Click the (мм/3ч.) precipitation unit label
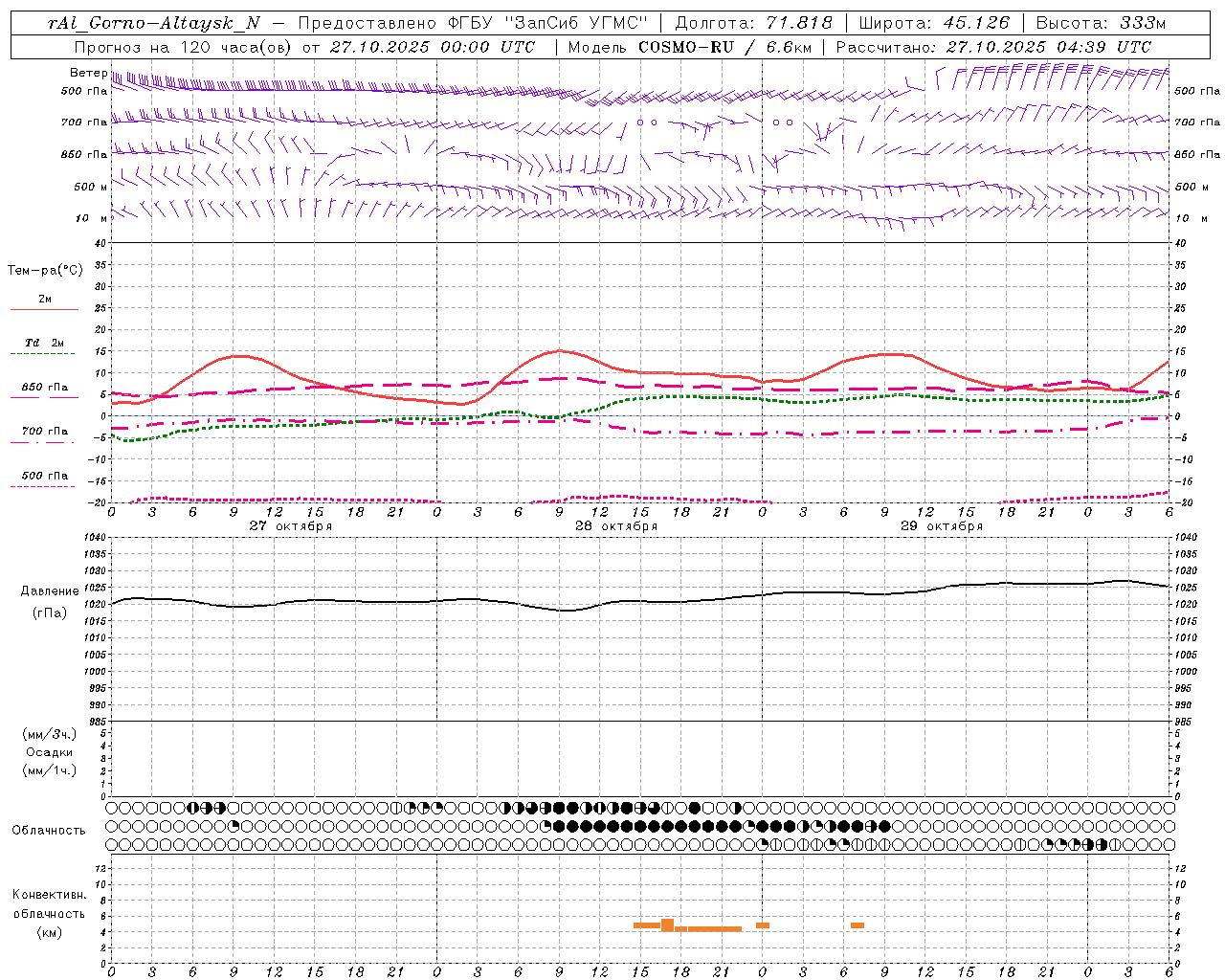The image size is (1225, 980). pos(50,734)
